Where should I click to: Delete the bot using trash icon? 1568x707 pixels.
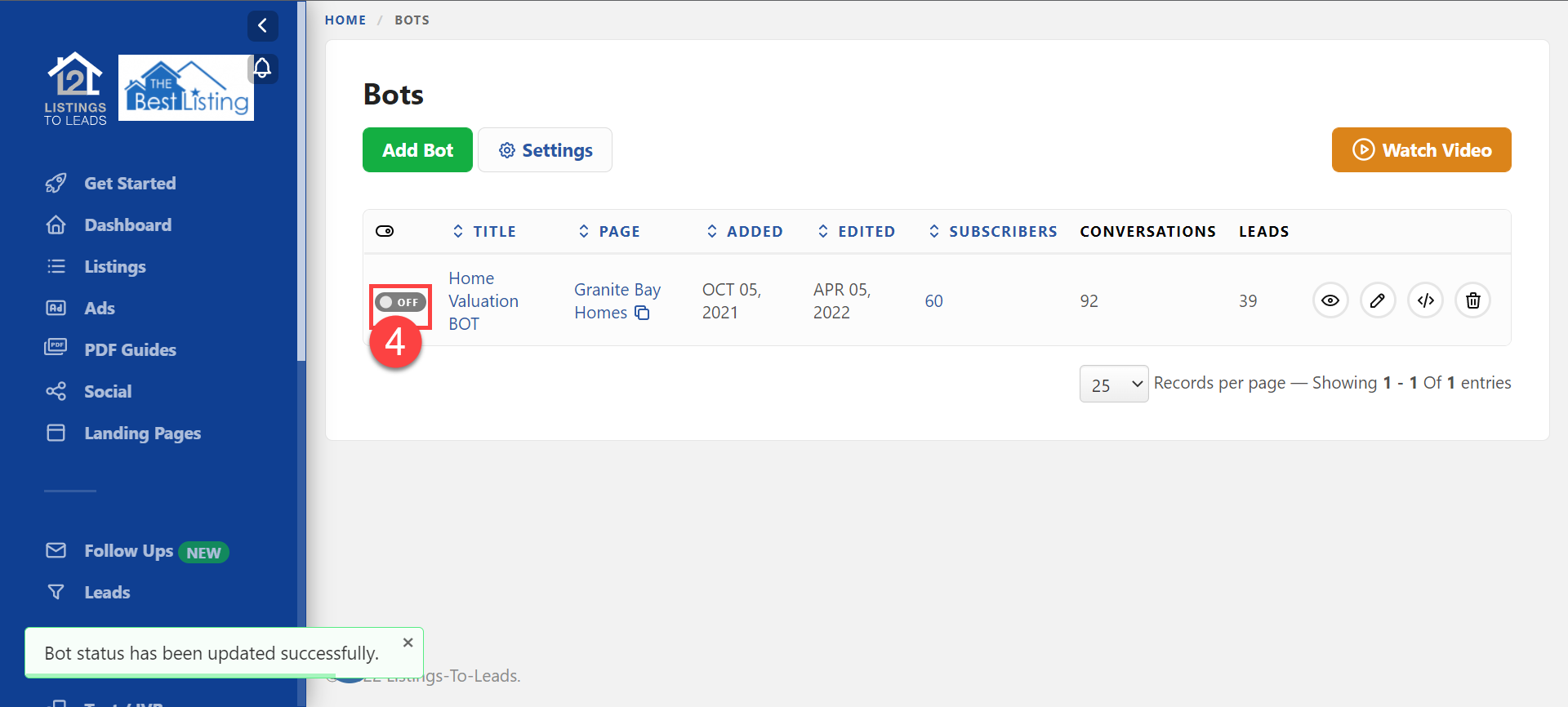coord(1472,300)
